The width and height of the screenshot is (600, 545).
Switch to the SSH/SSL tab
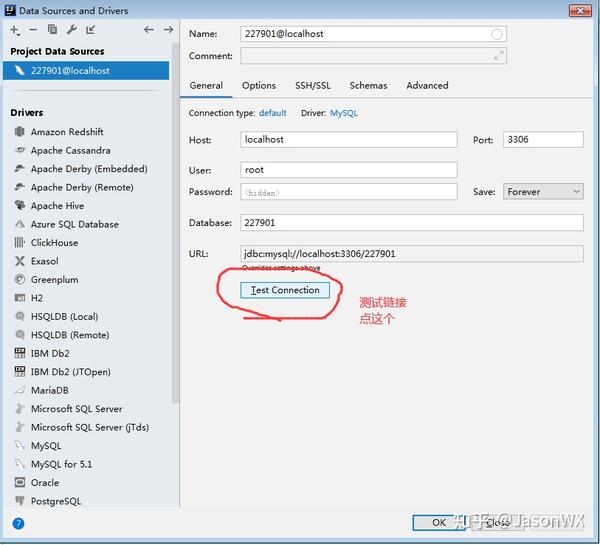pyautogui.click(x=313, y=85)
